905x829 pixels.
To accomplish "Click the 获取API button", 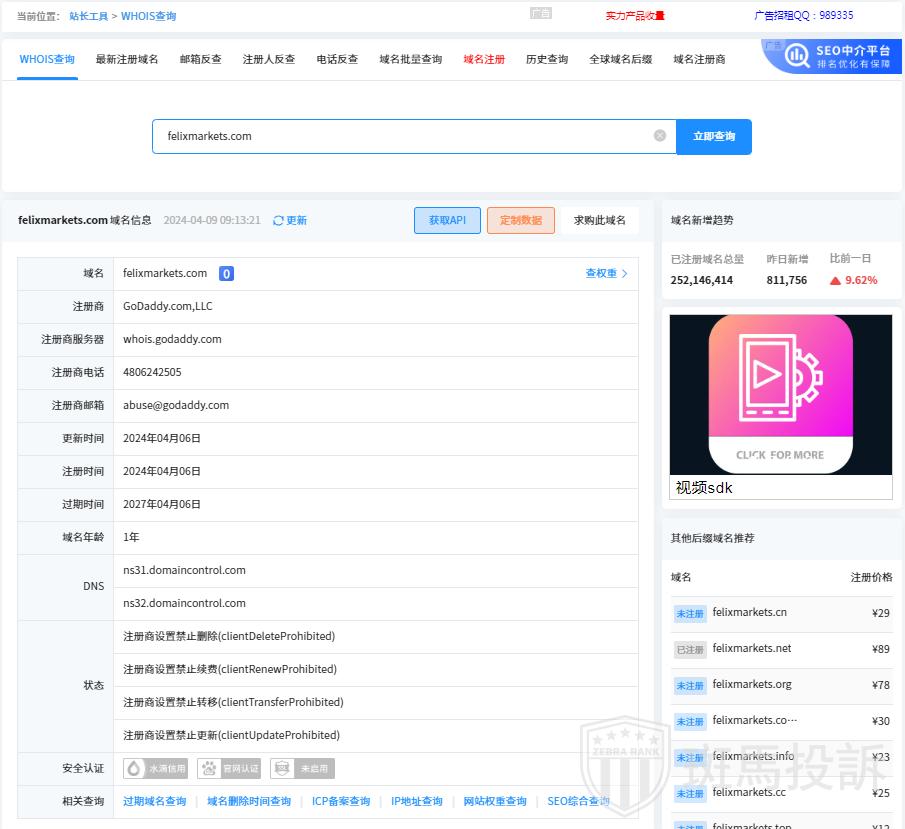I will tap(447, 220).
